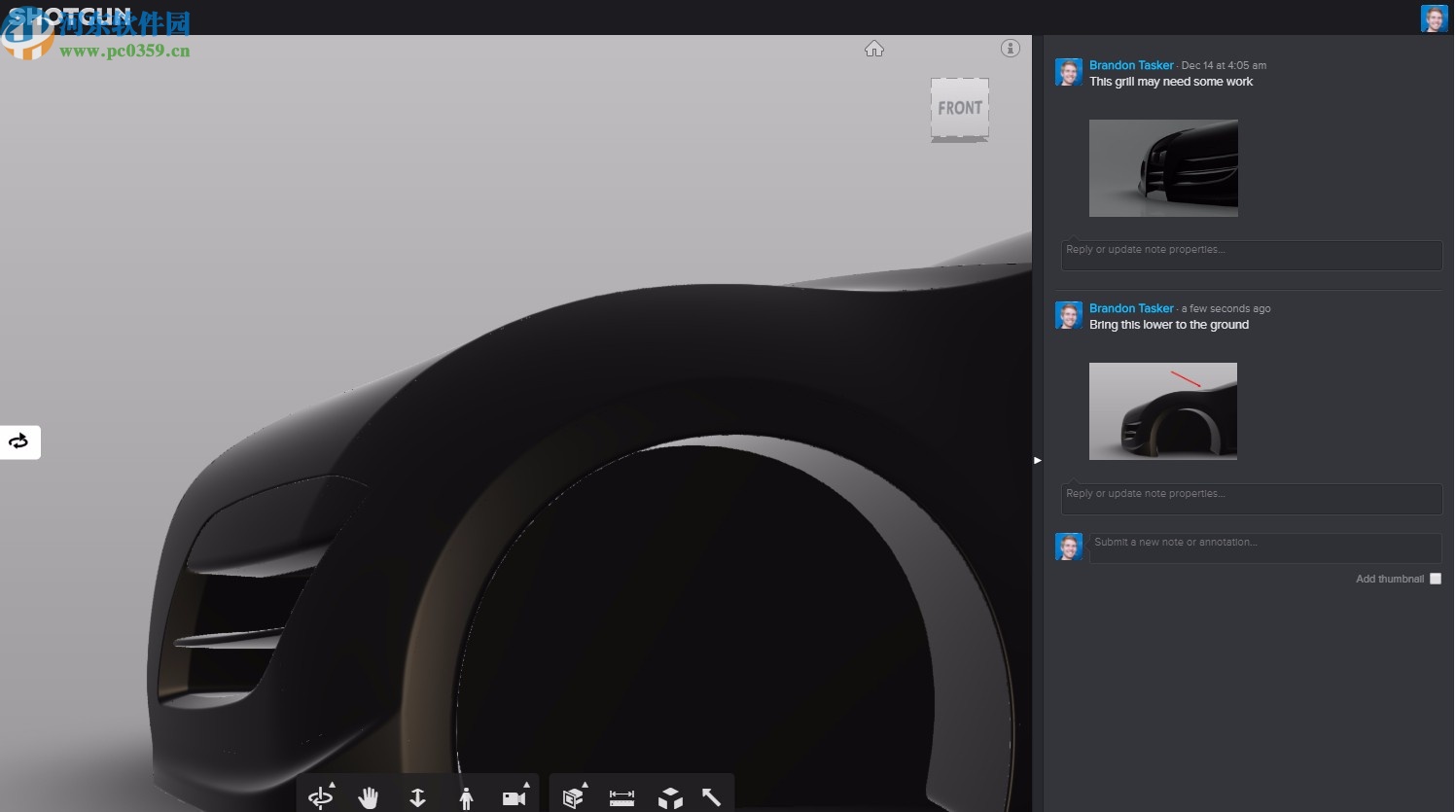The width and height of the screenshot is (1456, 812).
Task: Select the Pan hand tool
Action: [x=368, y=798]
